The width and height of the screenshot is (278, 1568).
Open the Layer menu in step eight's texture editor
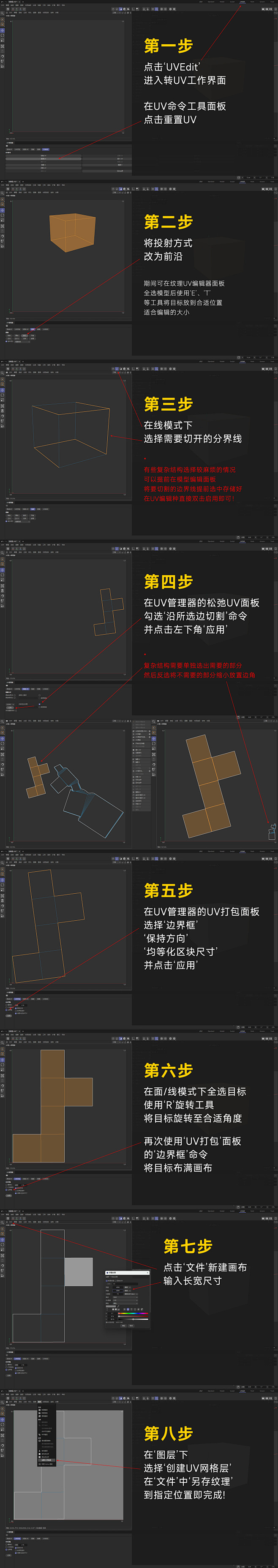coord(40,1403)
